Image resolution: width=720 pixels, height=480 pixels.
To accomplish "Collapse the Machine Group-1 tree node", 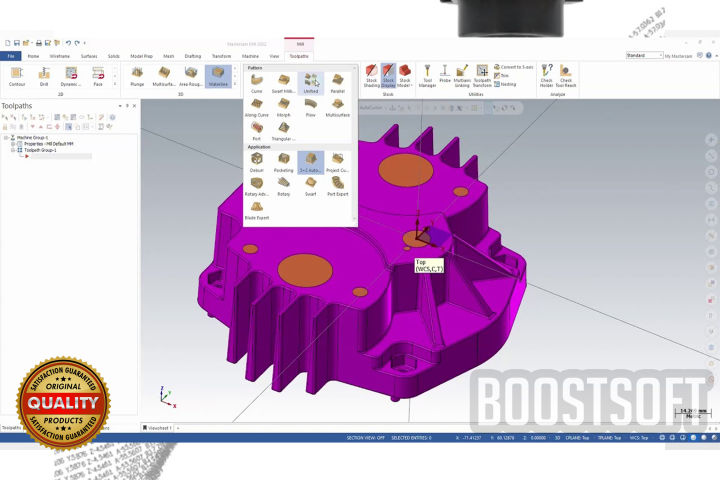I will 6,137.
